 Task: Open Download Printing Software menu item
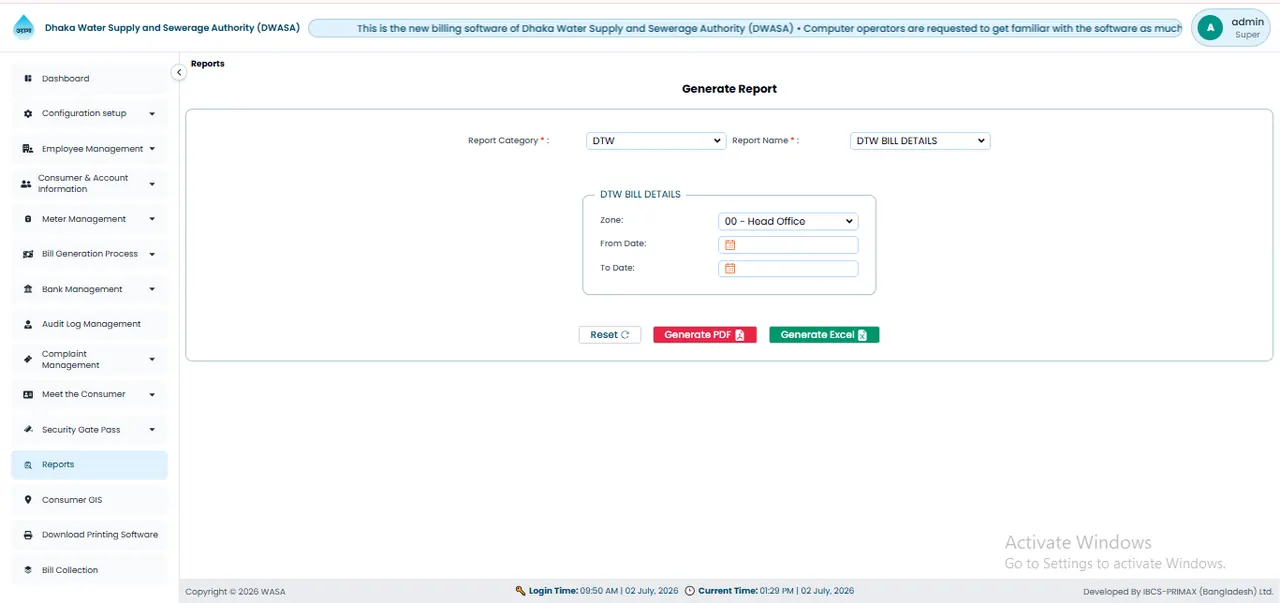point(90,535)
